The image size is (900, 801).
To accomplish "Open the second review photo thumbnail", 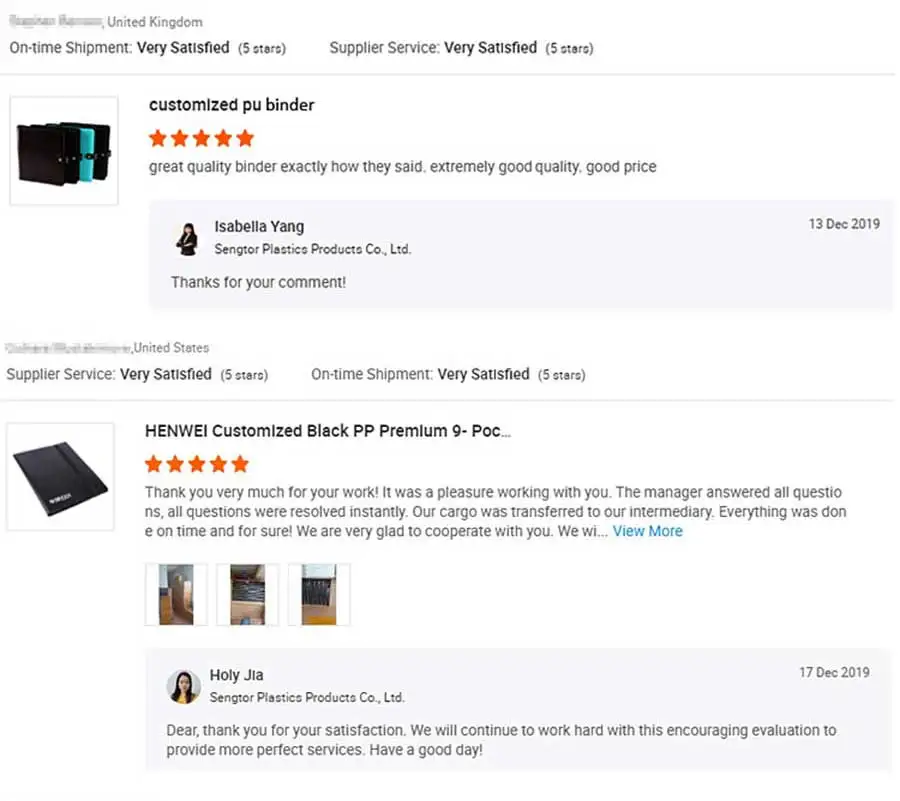I will click(247, 594).
